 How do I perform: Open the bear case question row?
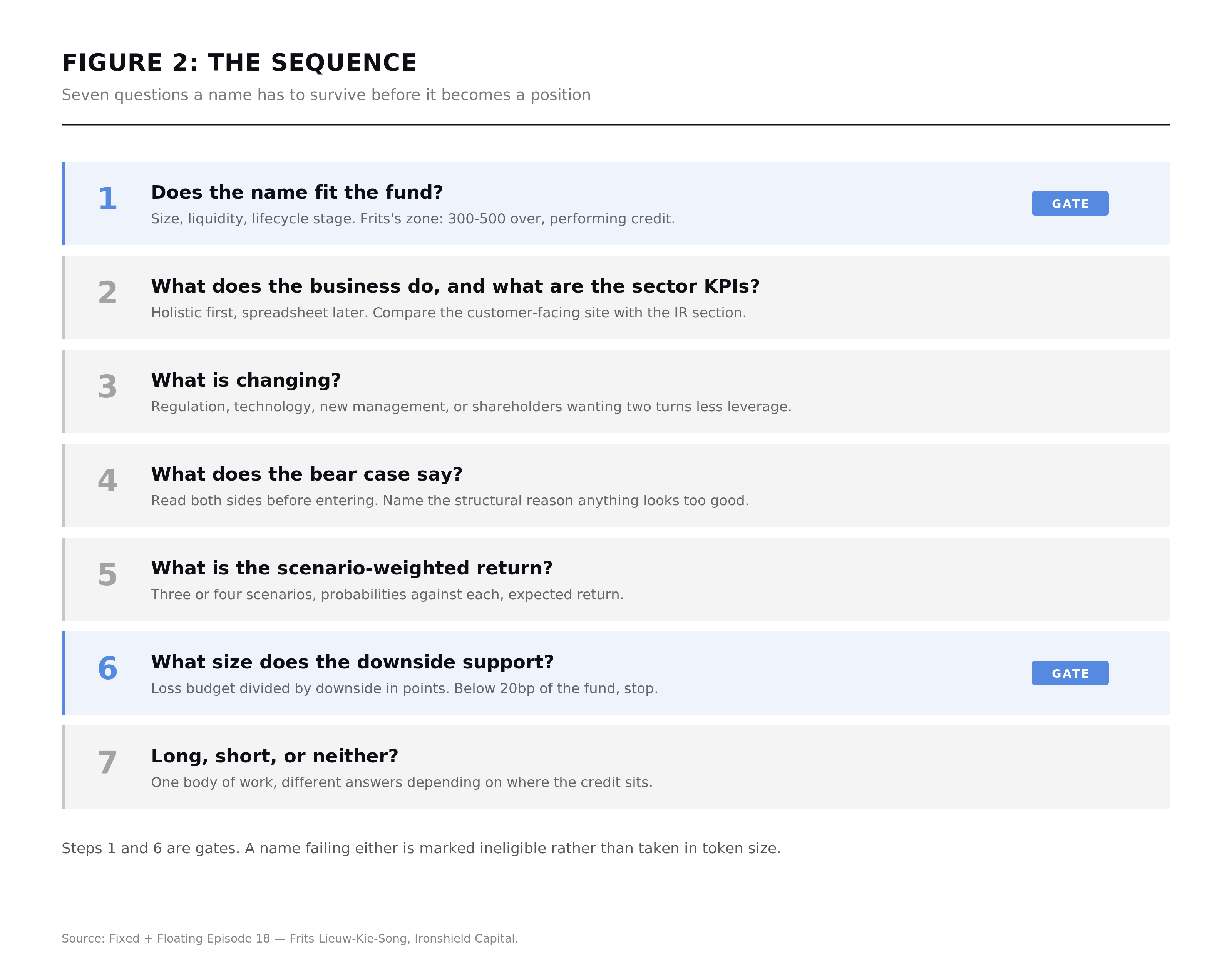click(x=616, y=485)
